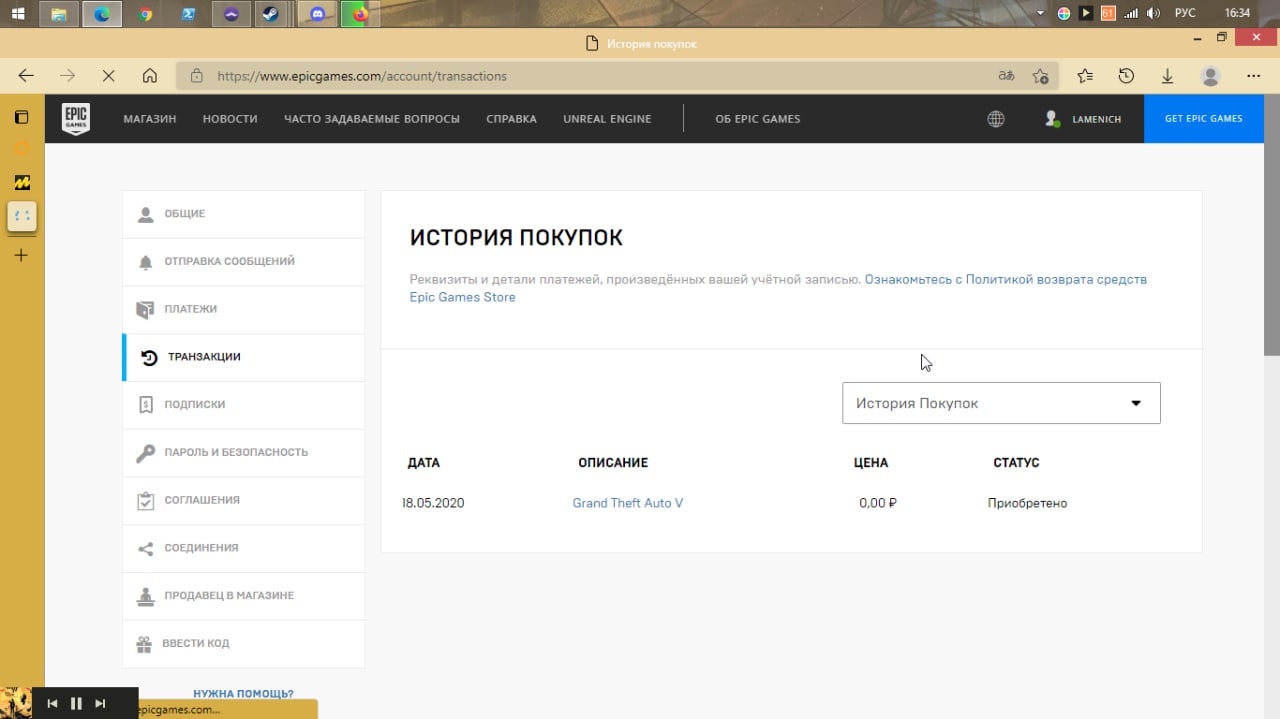Open the Grand Theft Auto V transaction link

(x=628, y=503)
